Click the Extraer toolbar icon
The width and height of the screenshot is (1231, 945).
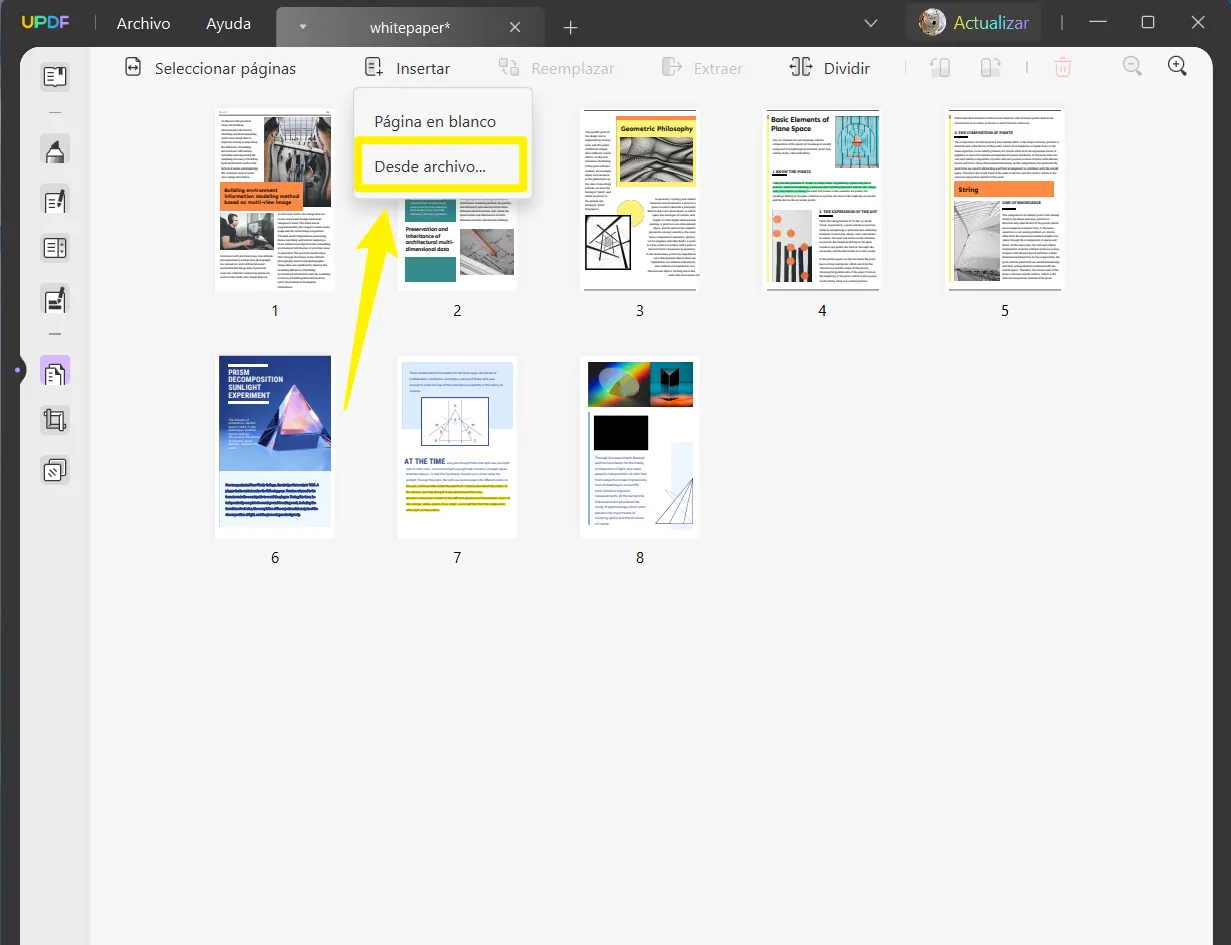671,67
